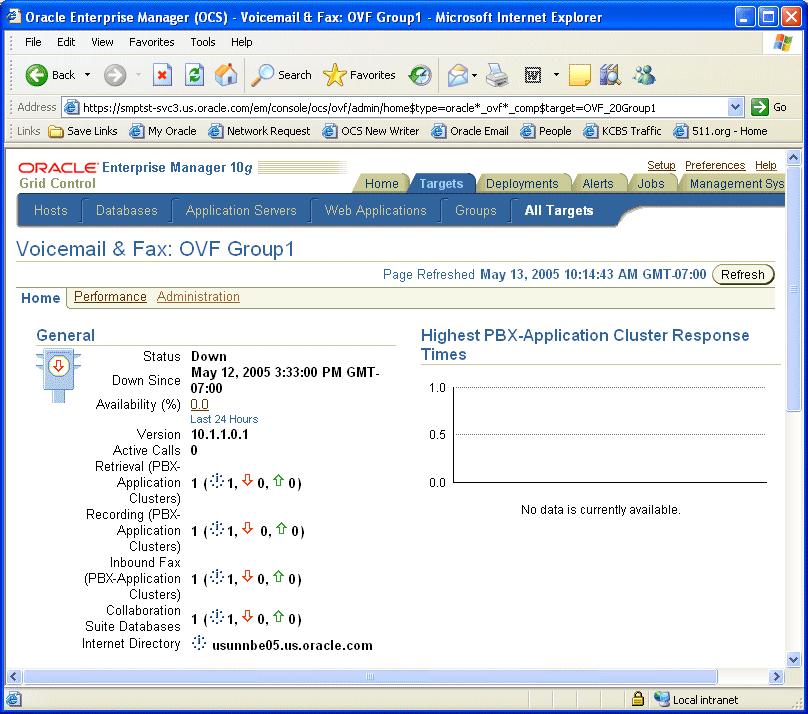Open the Mail icon on the toolbar

[457, 75]
